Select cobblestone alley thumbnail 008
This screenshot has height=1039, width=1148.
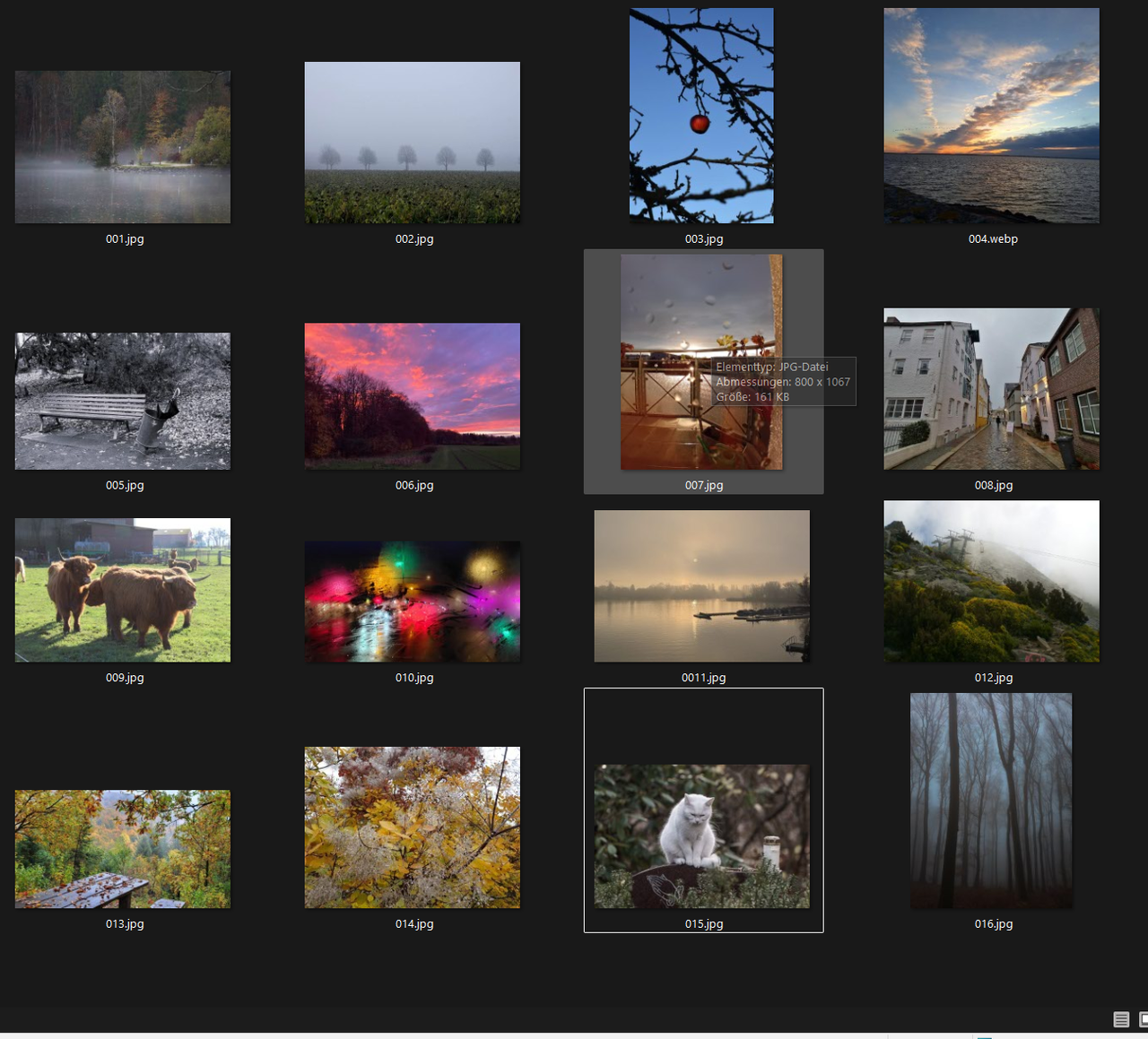992,389
